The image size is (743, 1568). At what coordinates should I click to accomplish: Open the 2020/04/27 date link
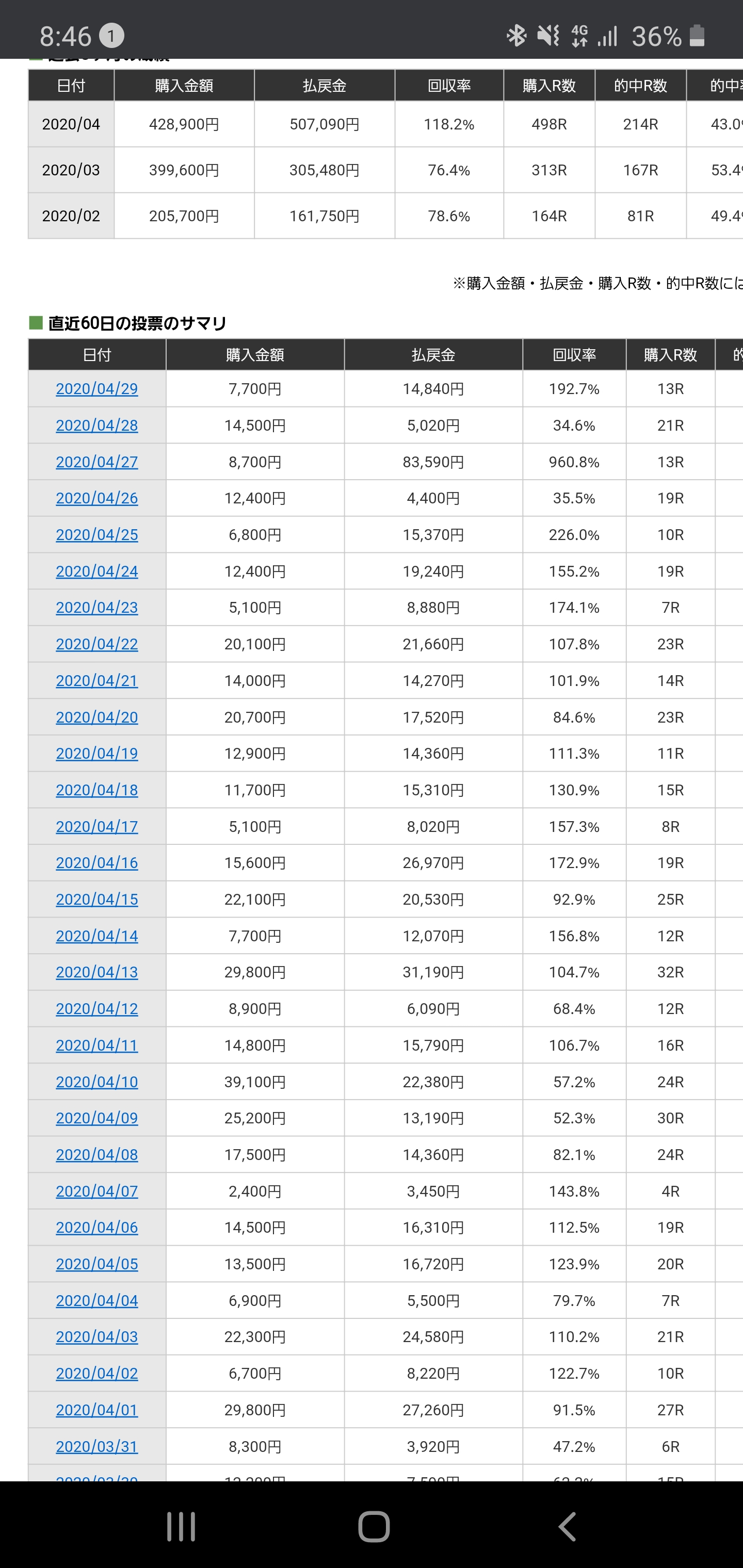[97, 462]
